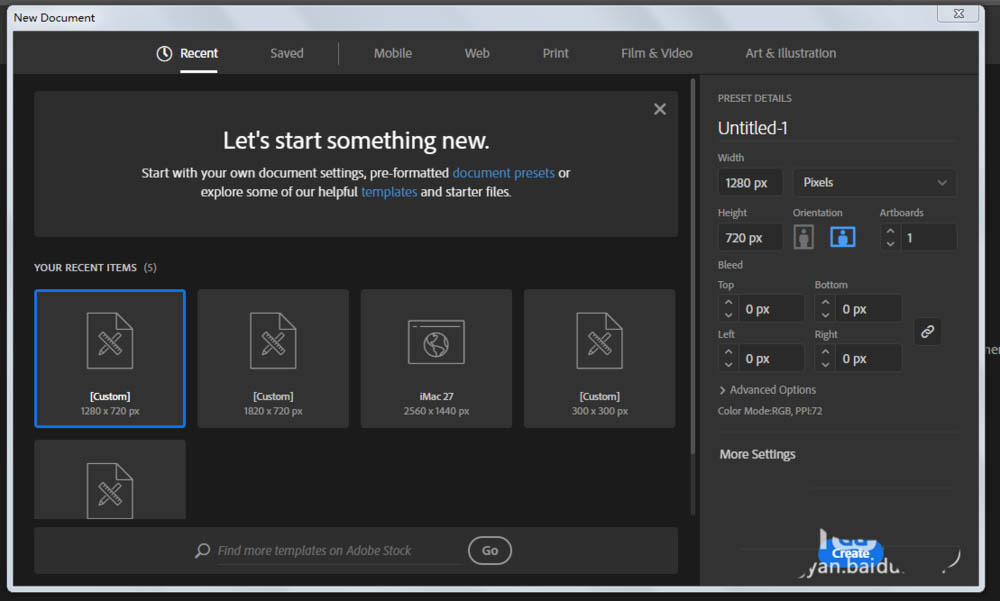Toggle the link-bleed-values chain icon

927,332
